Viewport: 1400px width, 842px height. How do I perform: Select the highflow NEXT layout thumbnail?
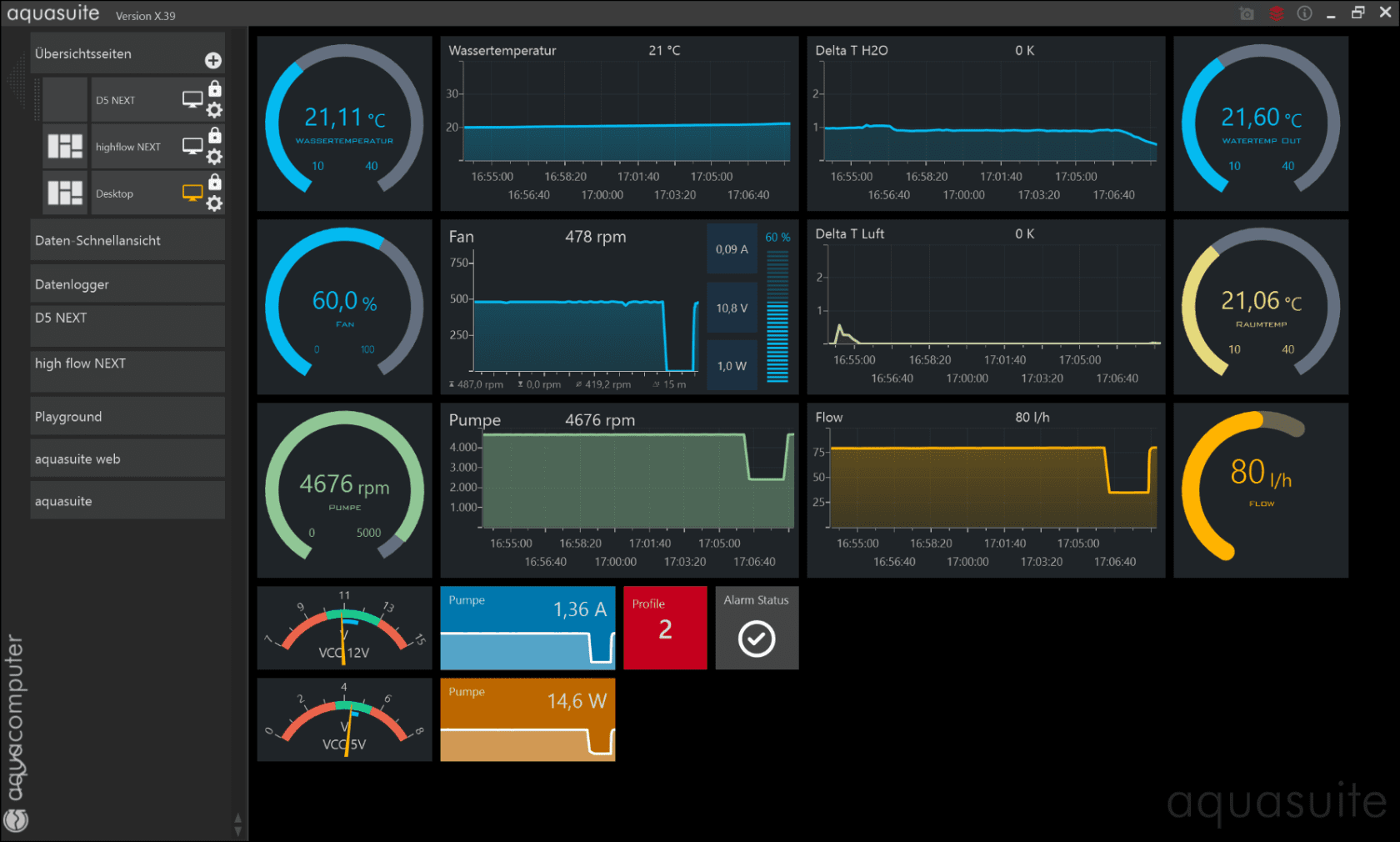tap(65, 146)
